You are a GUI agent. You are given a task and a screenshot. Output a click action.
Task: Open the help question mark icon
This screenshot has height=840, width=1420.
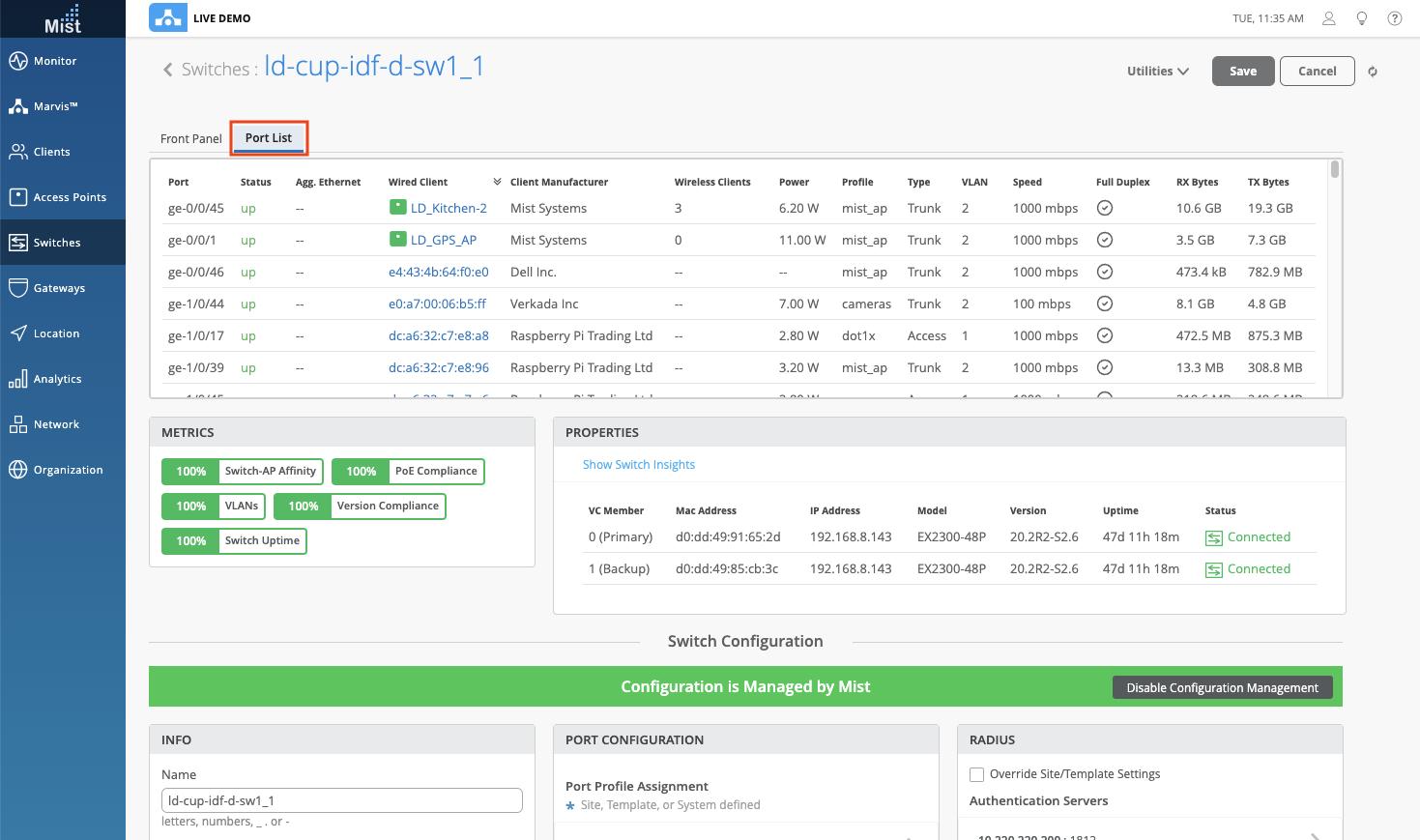1395,18
